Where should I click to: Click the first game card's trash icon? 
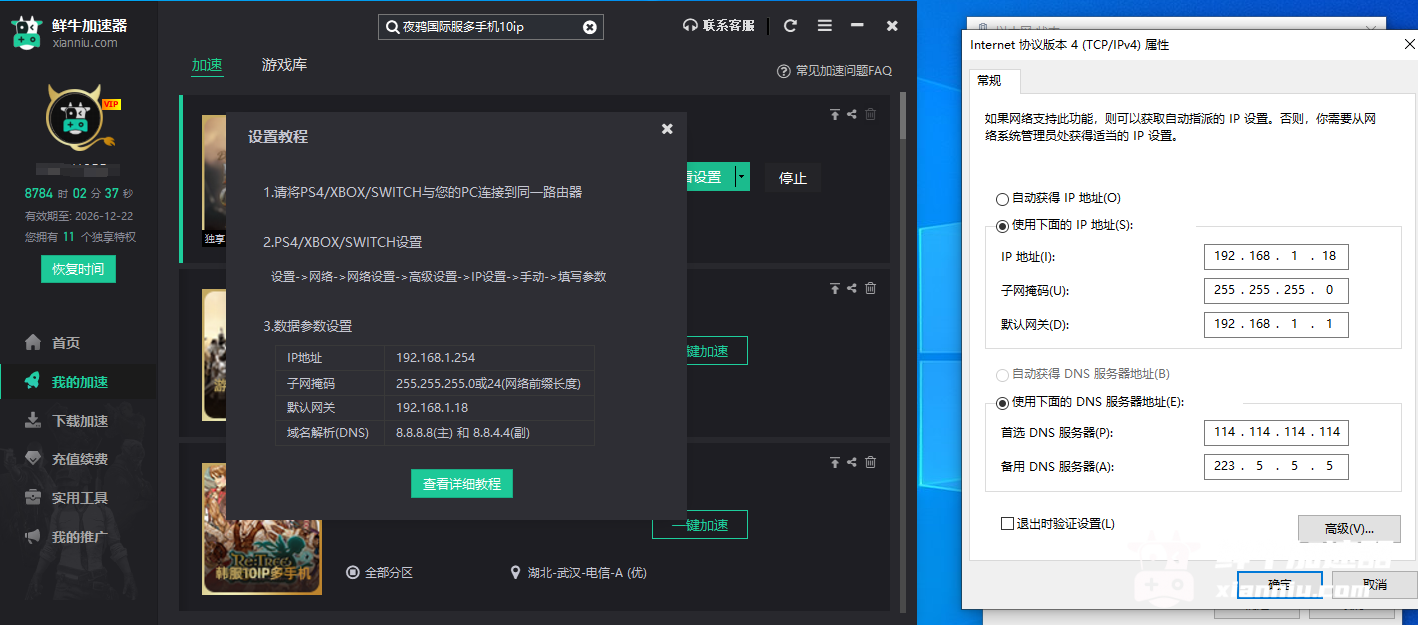point(870,114)
